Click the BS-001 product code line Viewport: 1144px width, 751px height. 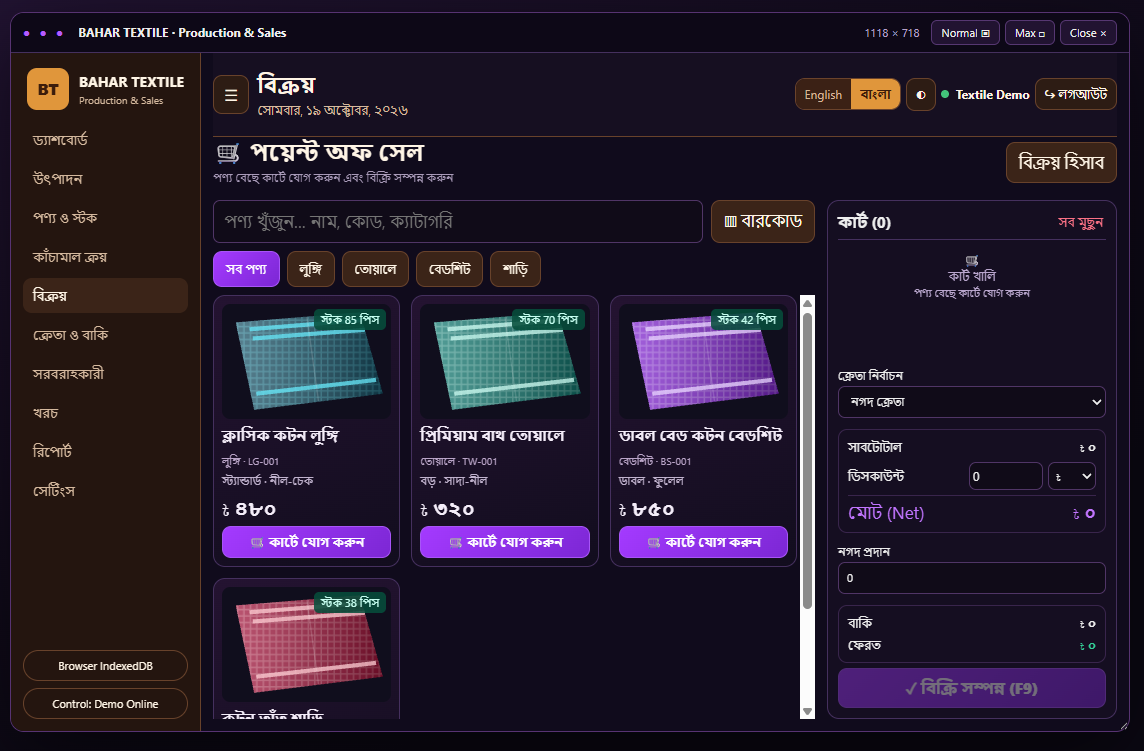(655, 461)
